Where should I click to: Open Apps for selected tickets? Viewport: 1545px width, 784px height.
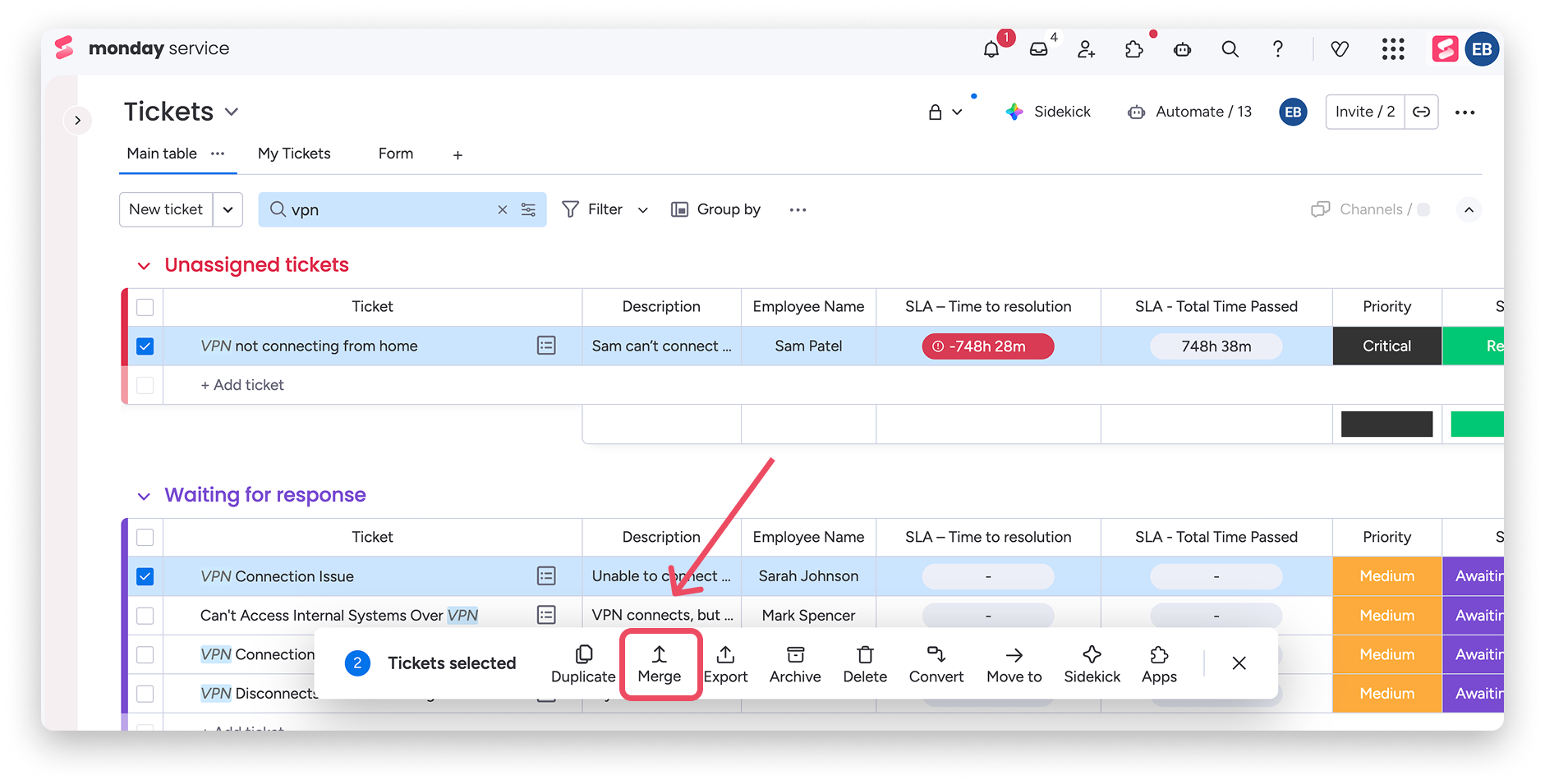point(1159,664)
